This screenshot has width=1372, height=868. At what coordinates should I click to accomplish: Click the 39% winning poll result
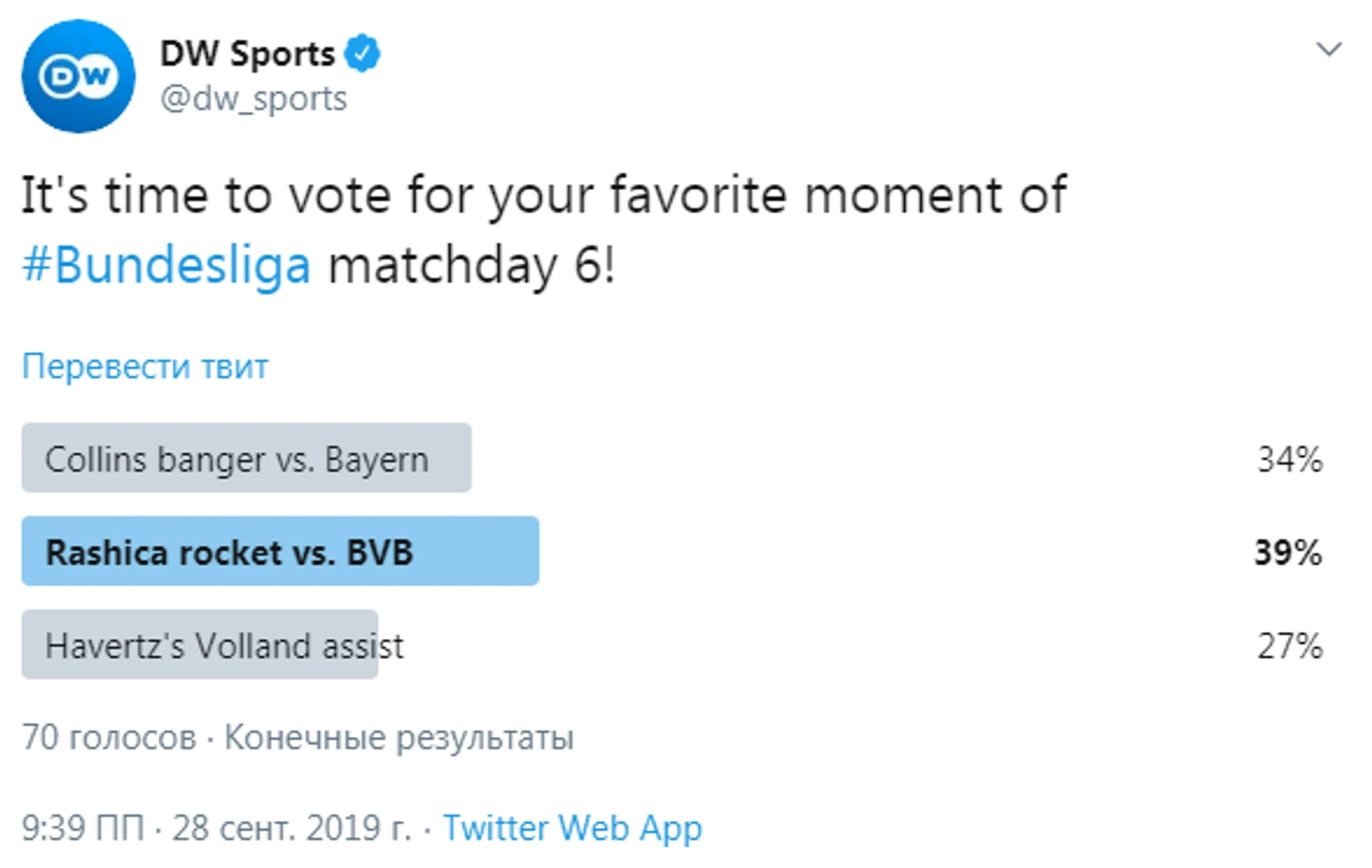coord(1287,552)
